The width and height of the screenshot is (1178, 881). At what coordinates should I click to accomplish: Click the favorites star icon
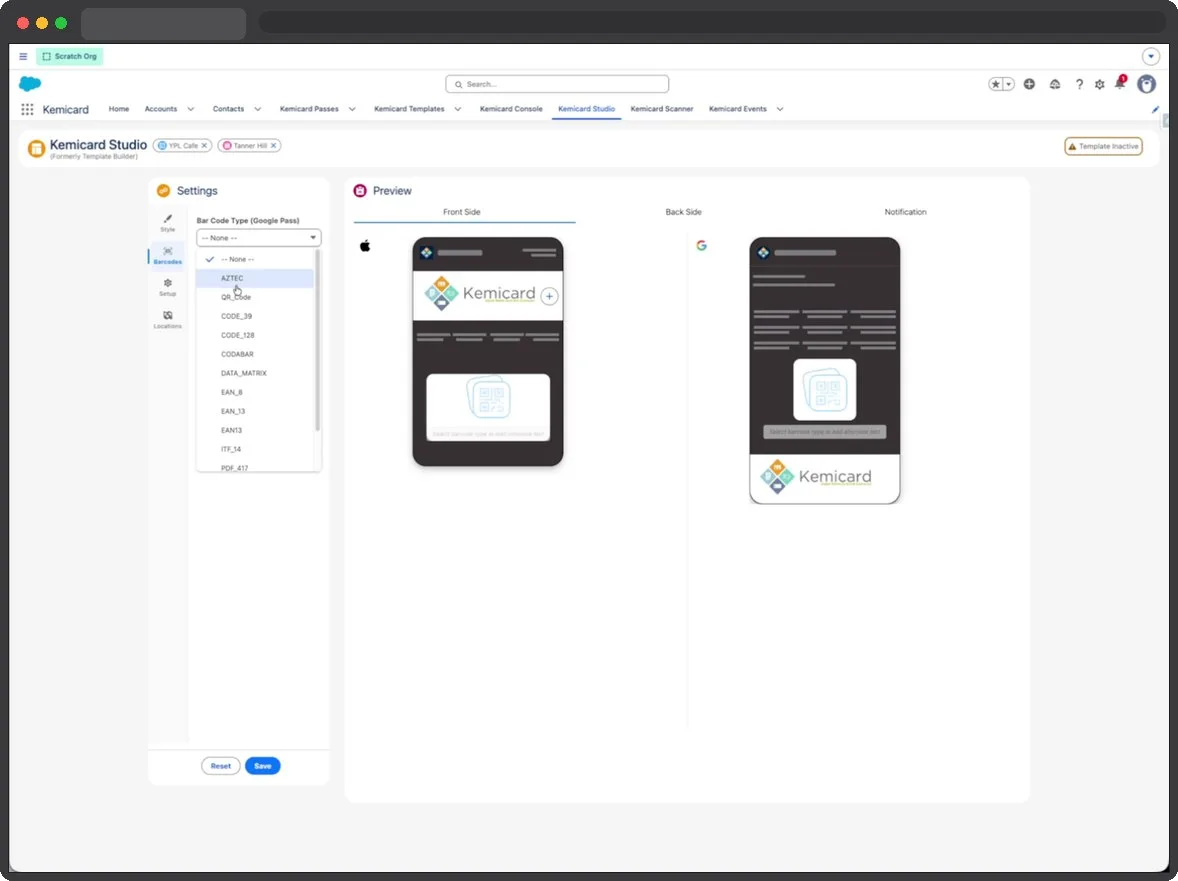click(x=995, y=84)
